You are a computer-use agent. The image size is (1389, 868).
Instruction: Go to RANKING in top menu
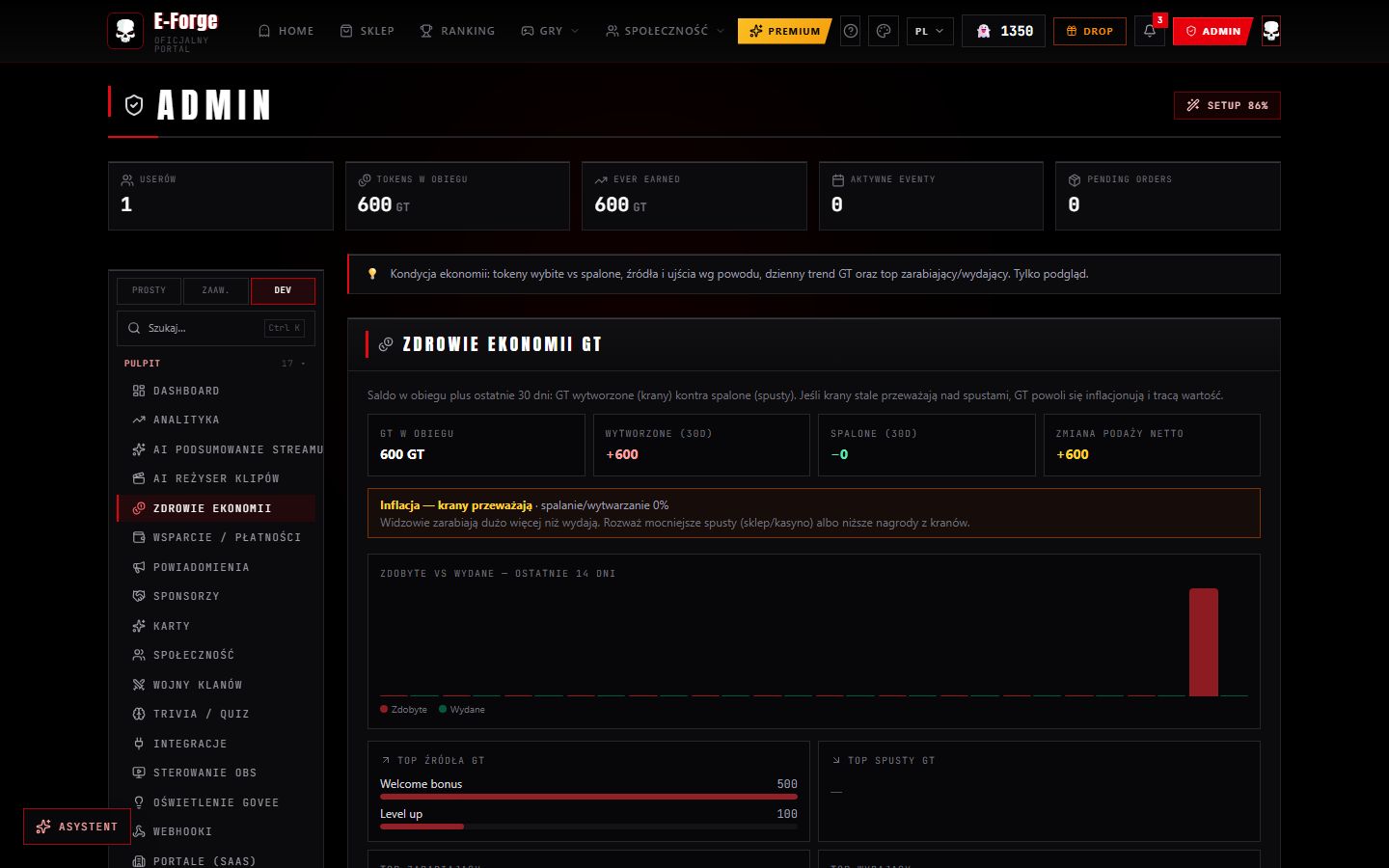(457, 31)
